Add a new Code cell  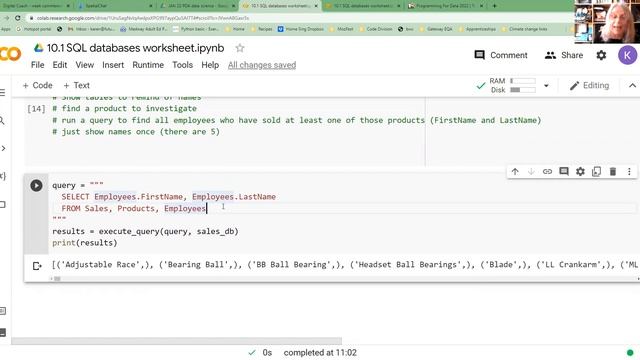[38, 85]
